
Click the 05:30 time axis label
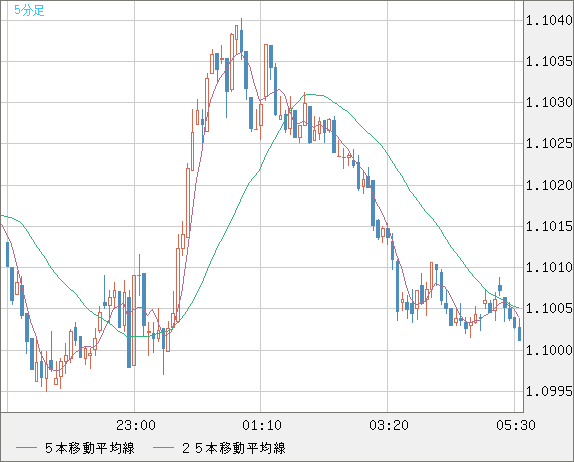[516, 425]
